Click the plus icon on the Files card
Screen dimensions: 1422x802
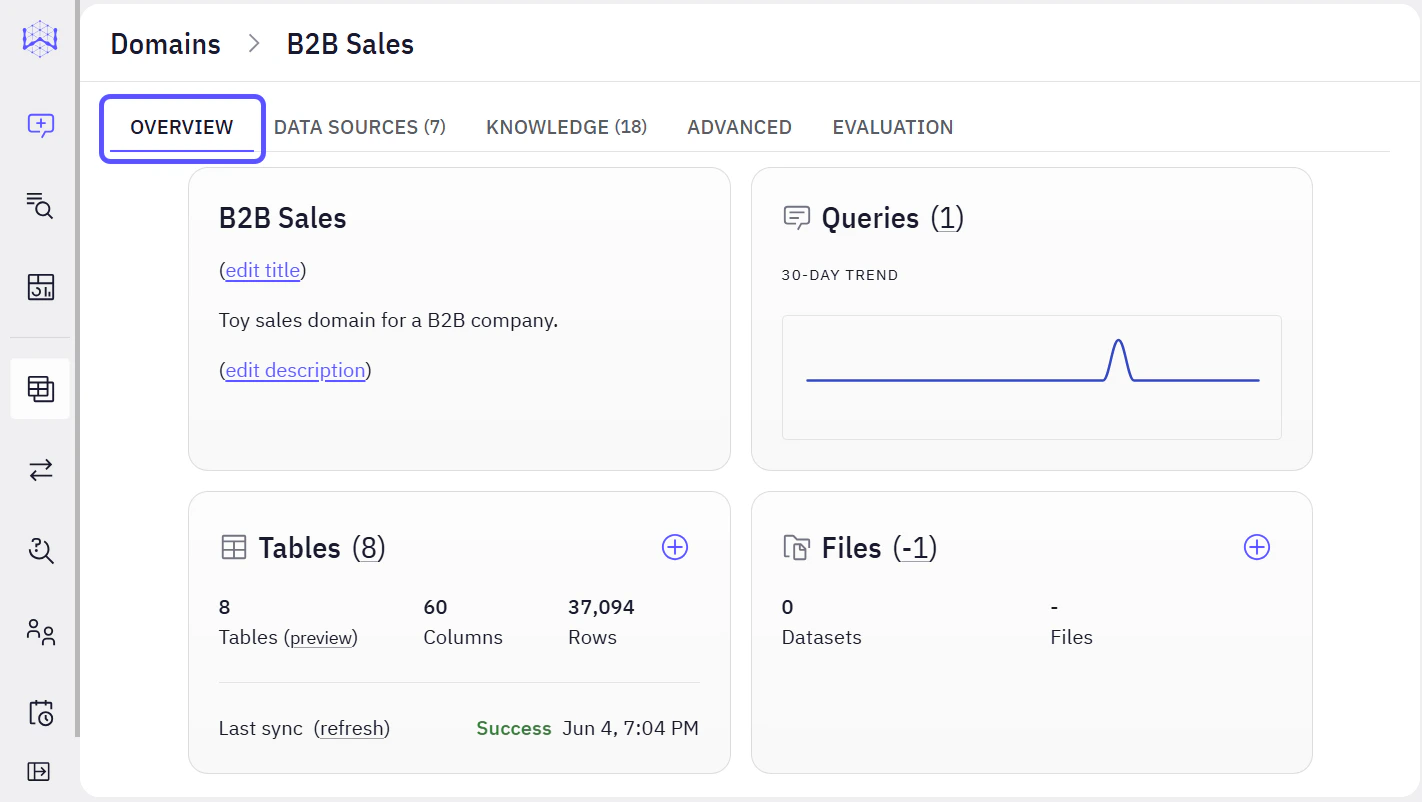point(1257,547)
